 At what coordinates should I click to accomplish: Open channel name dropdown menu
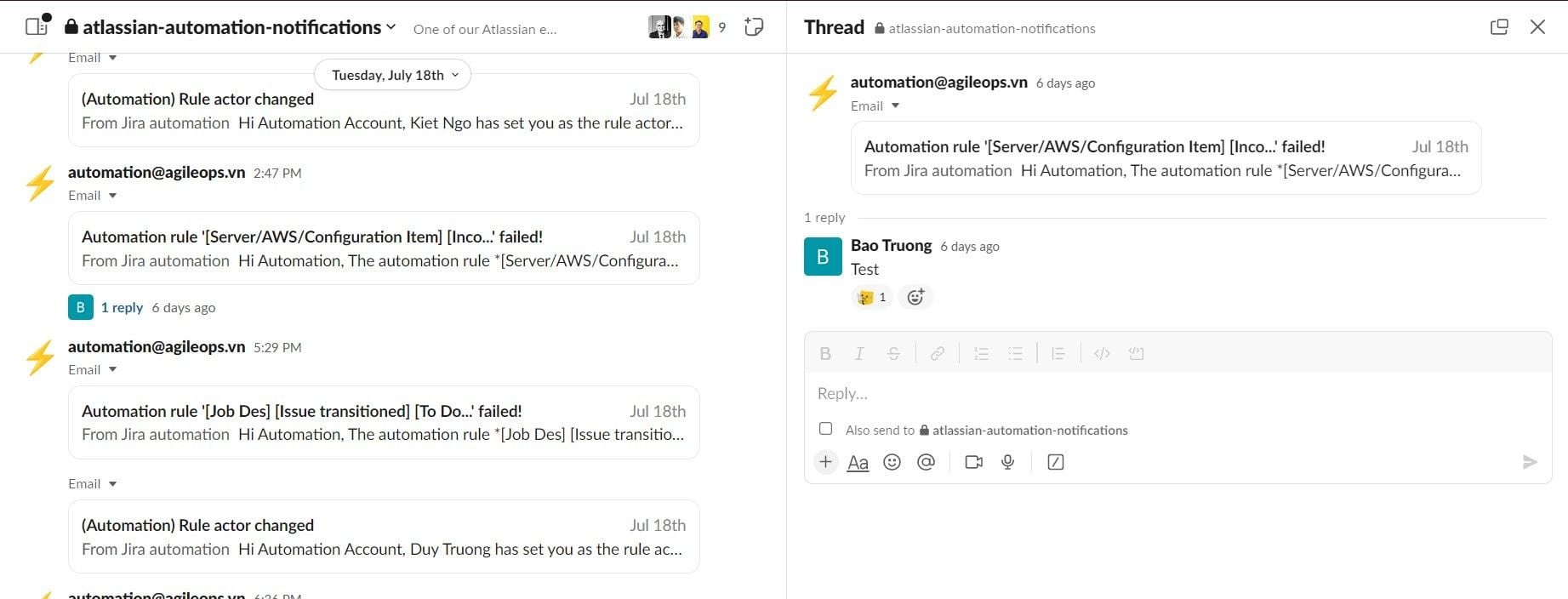231,27
